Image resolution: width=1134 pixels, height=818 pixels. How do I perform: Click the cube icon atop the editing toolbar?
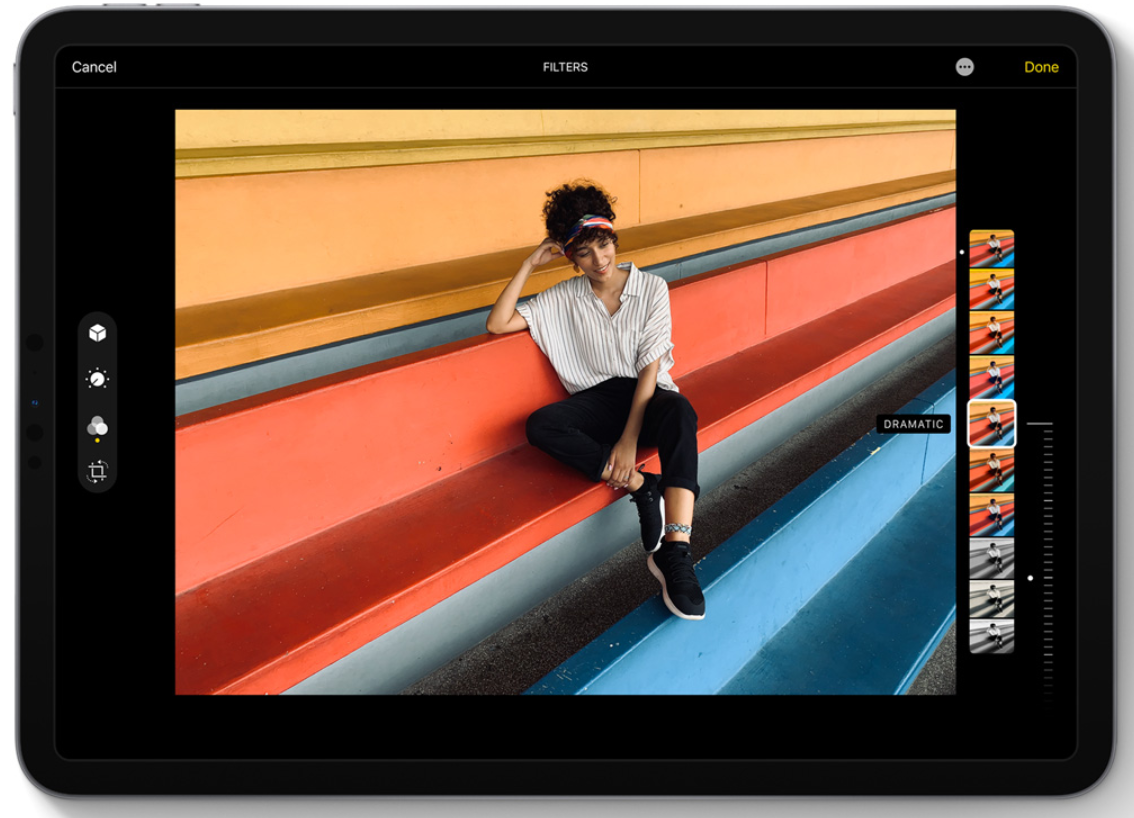click(x=96, y=334)
